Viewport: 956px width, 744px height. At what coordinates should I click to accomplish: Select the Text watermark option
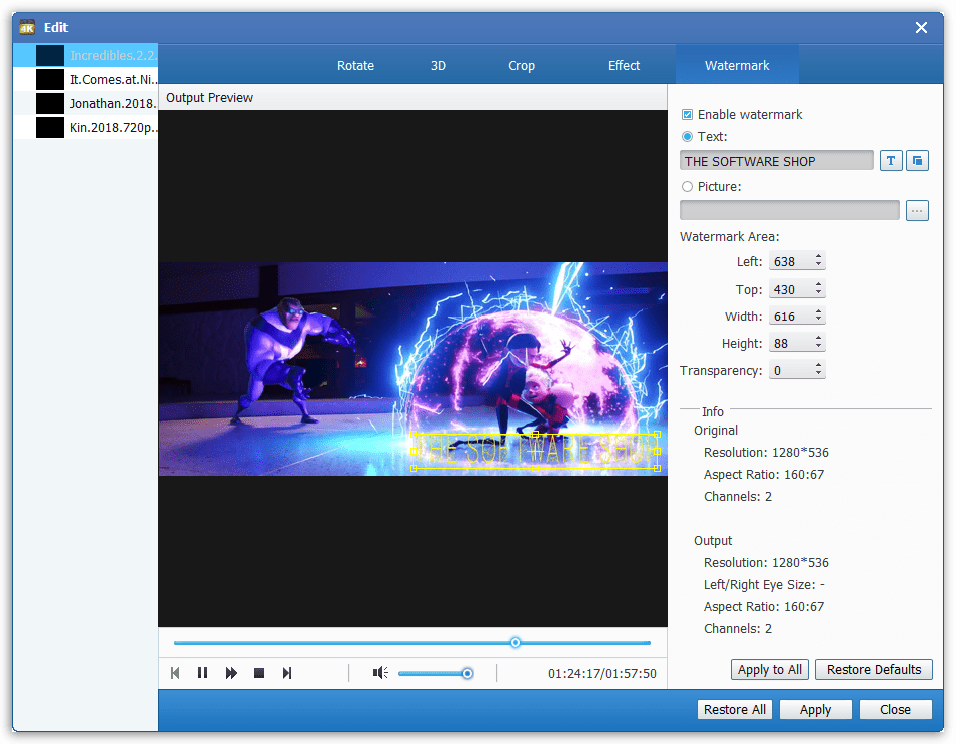pyautogui.click(x=688, y=138)
